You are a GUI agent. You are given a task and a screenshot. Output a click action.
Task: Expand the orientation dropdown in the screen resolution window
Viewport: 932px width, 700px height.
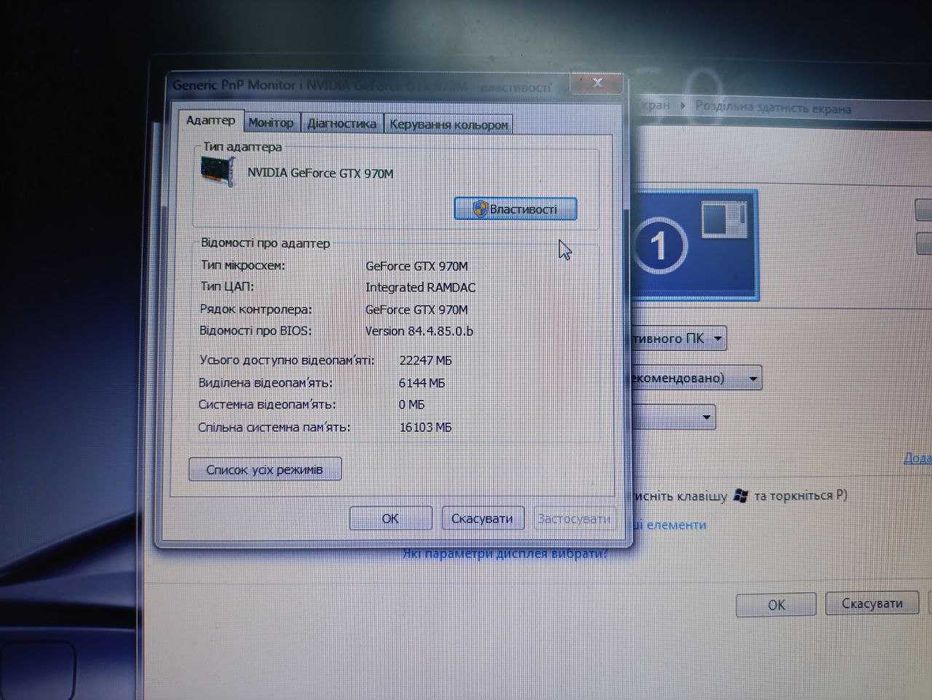(x=673, y=417)
